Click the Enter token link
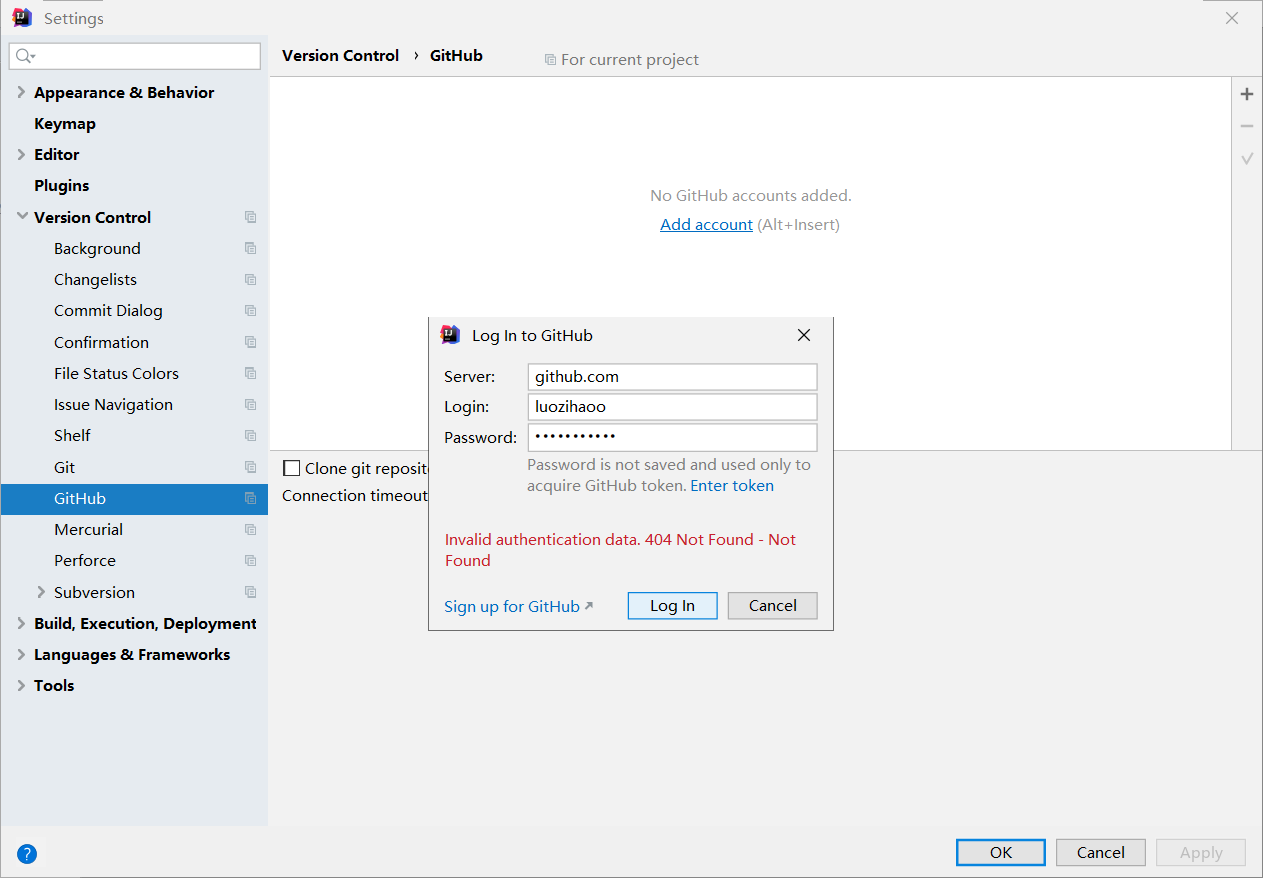1263x878 pixels. 732,485
